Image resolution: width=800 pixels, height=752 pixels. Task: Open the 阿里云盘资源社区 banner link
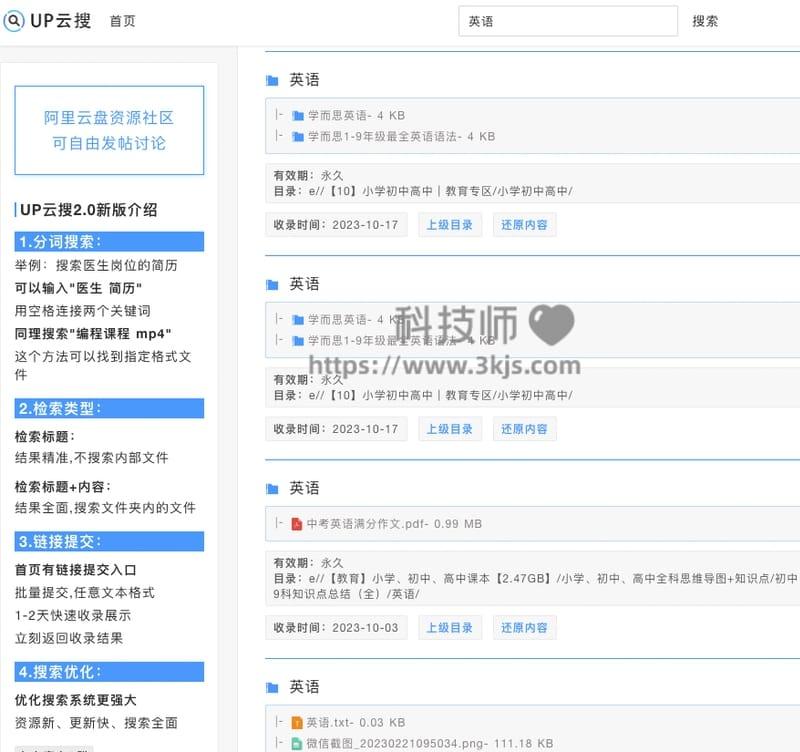pos(109,130)
